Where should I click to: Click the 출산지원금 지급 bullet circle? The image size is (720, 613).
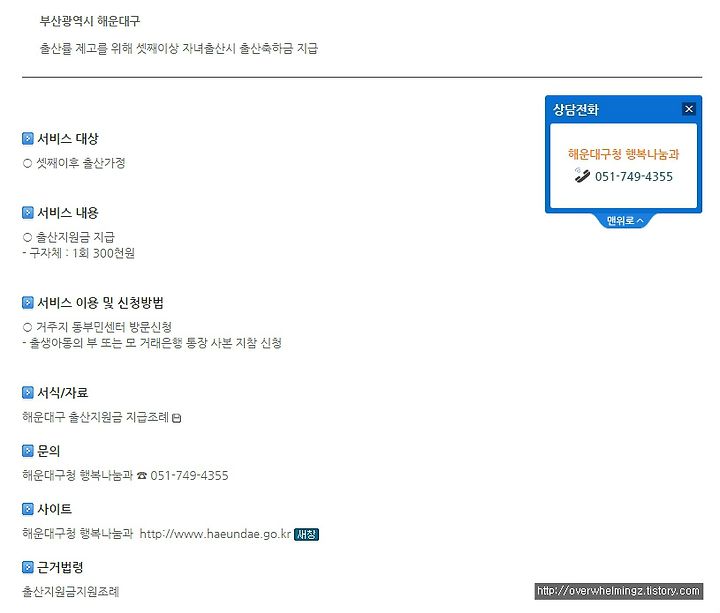[27, 237]
